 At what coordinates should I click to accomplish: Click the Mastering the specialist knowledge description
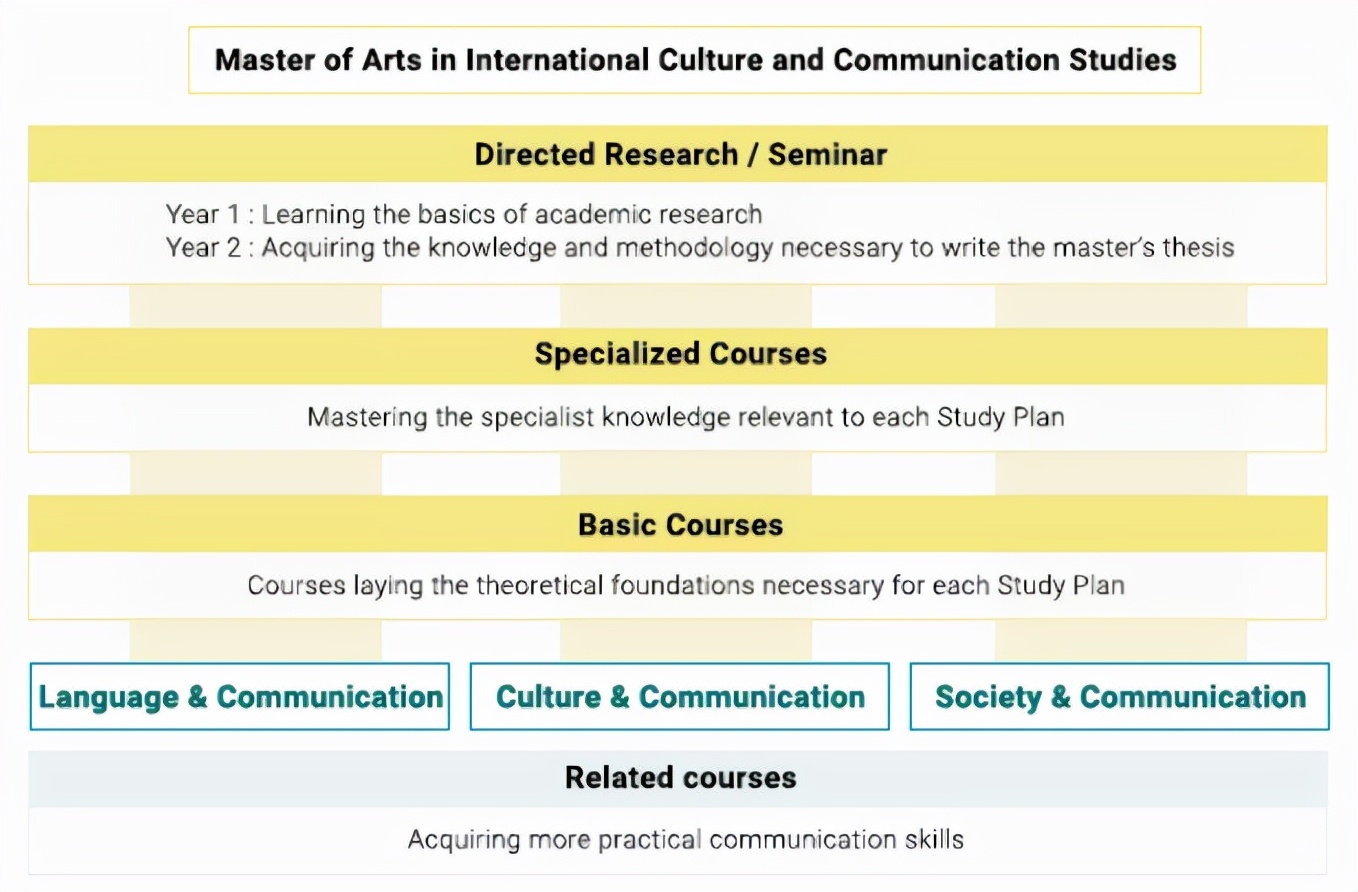(685, 417)
